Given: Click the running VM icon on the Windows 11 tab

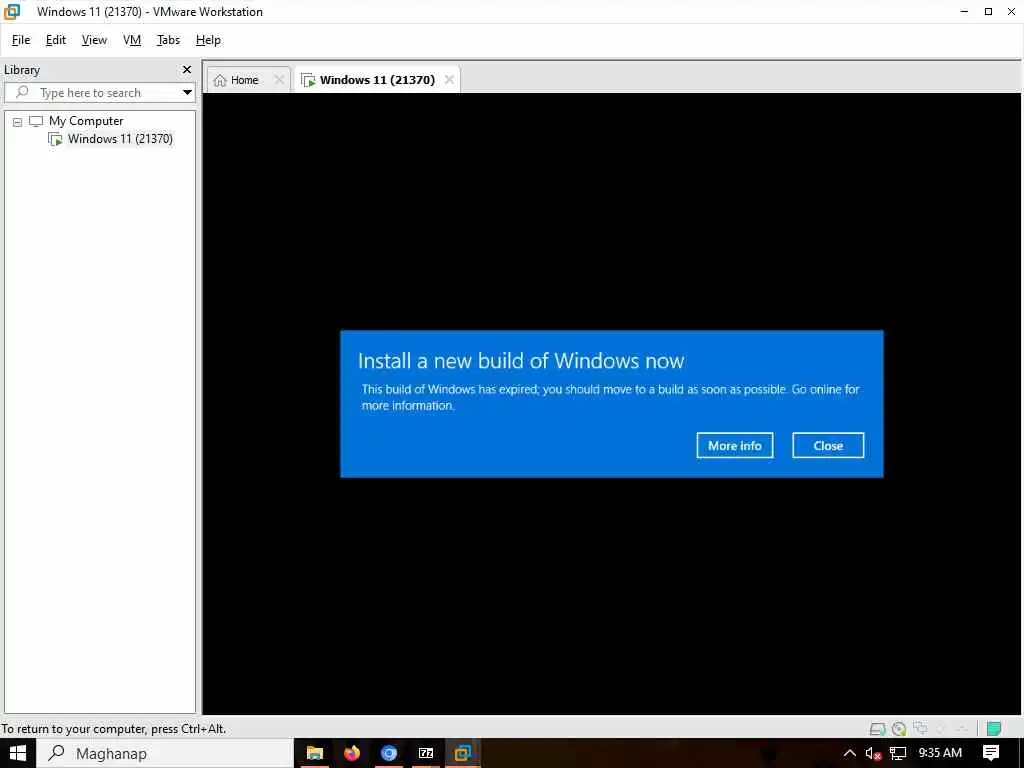Looking at the screenshot, I should pyautogui.click(x=308, y=80).
